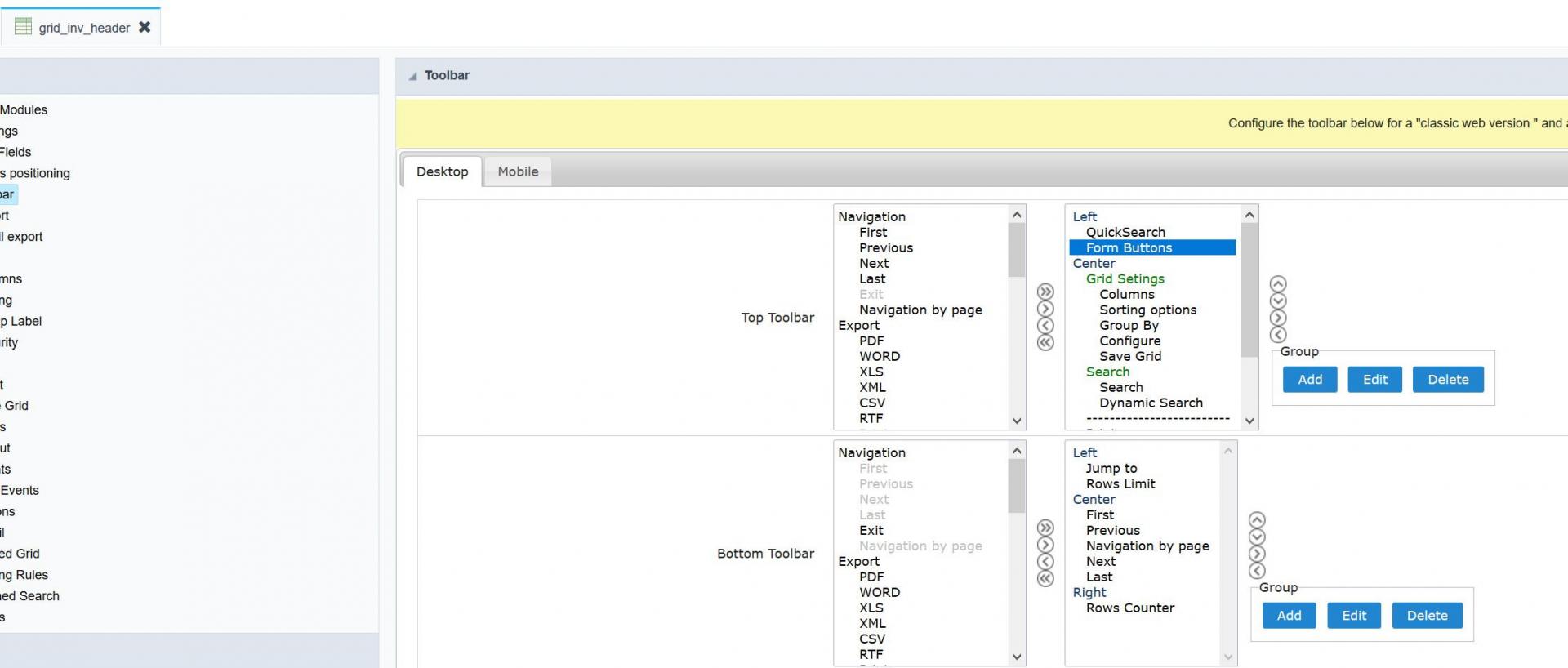Select XLS in Top Toolbar available list
This screenshot has height=668, width=1568.
pyautogui.click(x=871, y=372)
